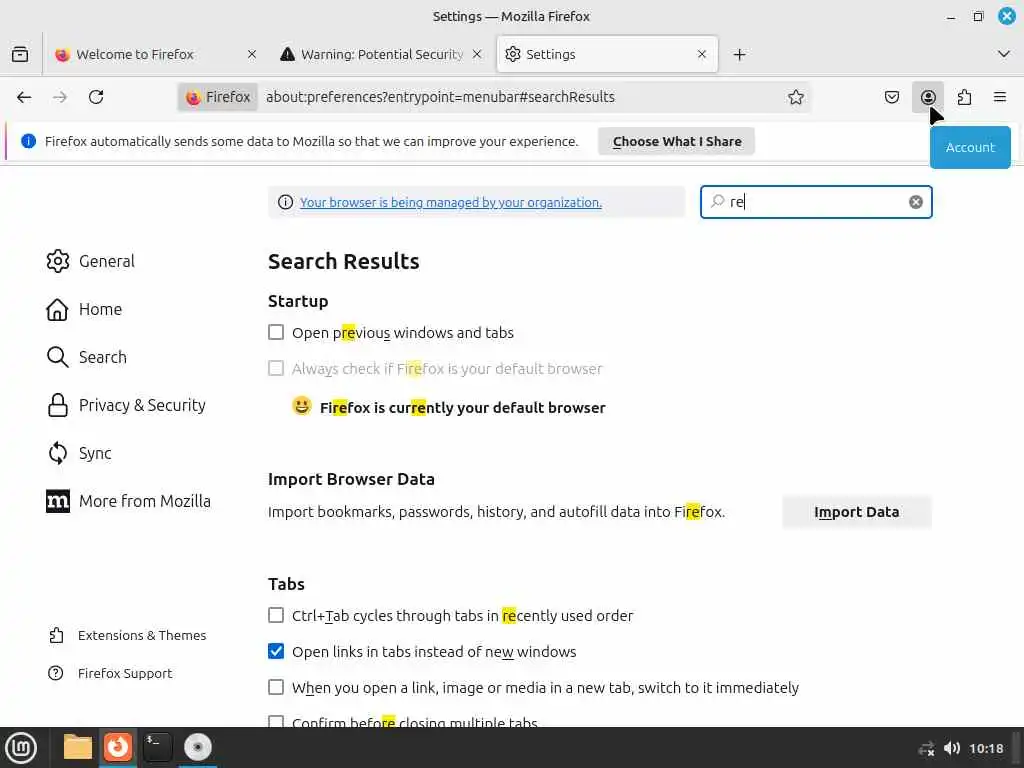Uncheck Open links in tabs option

(276, 652)
